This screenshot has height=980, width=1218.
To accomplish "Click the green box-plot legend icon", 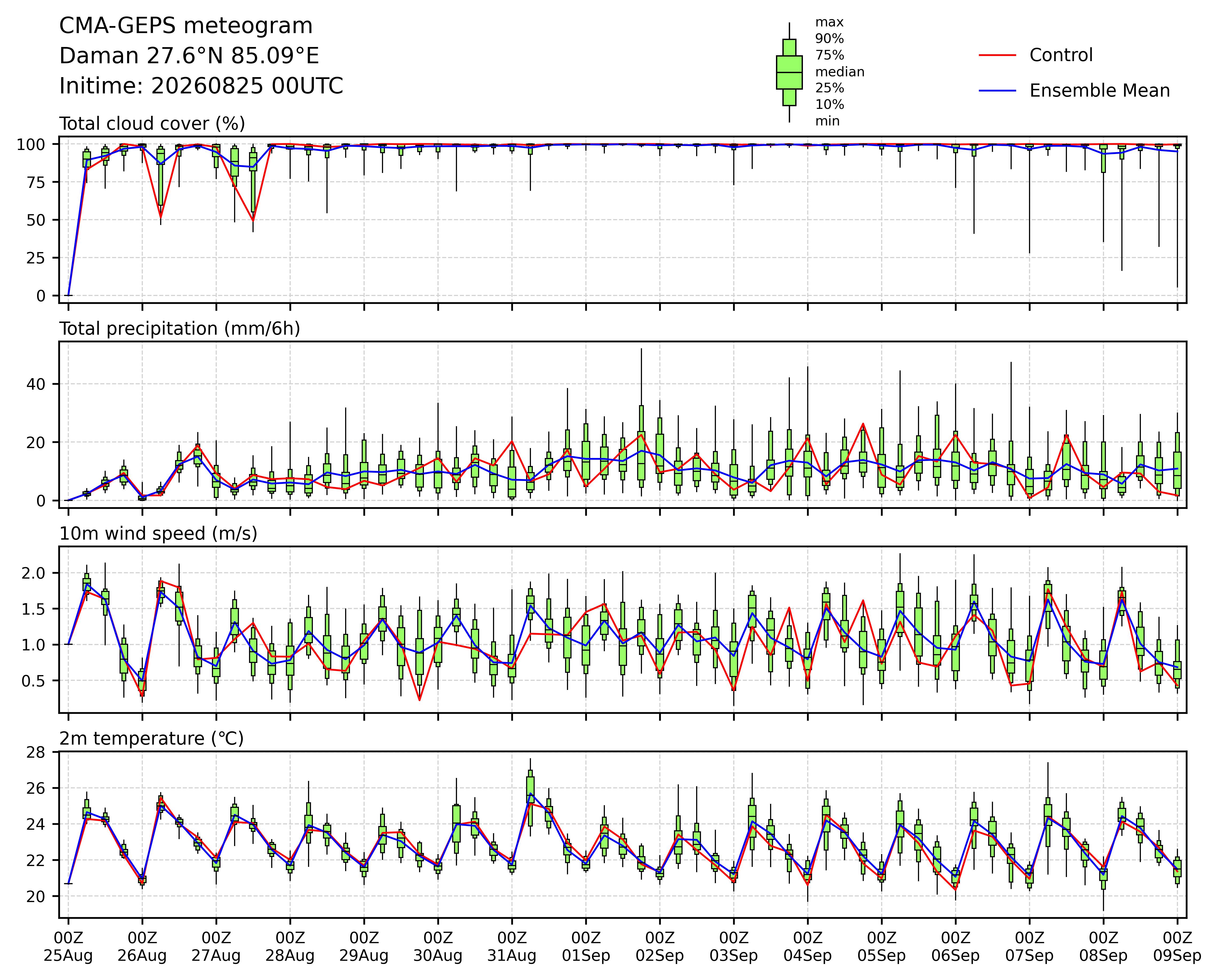I will pos(789,72).
